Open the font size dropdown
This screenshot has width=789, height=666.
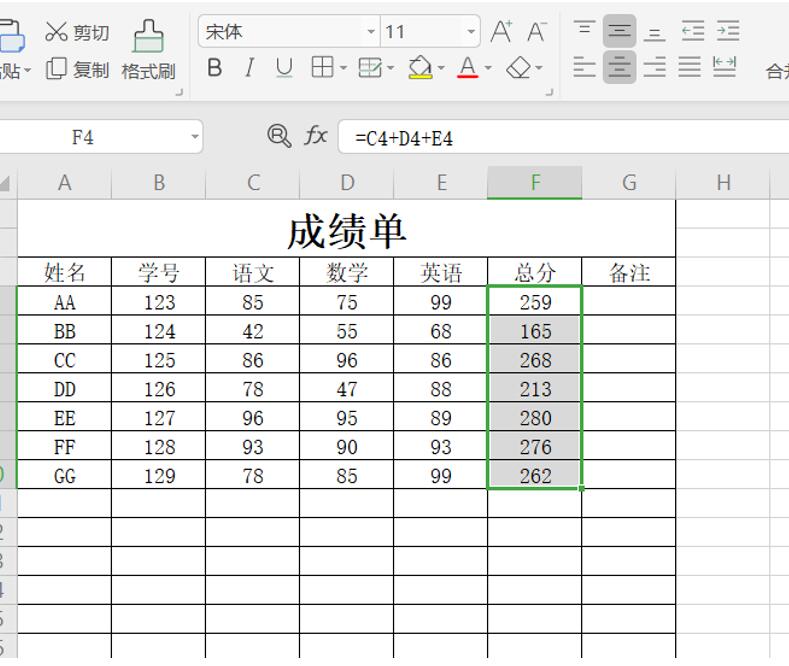pos(471,32)
